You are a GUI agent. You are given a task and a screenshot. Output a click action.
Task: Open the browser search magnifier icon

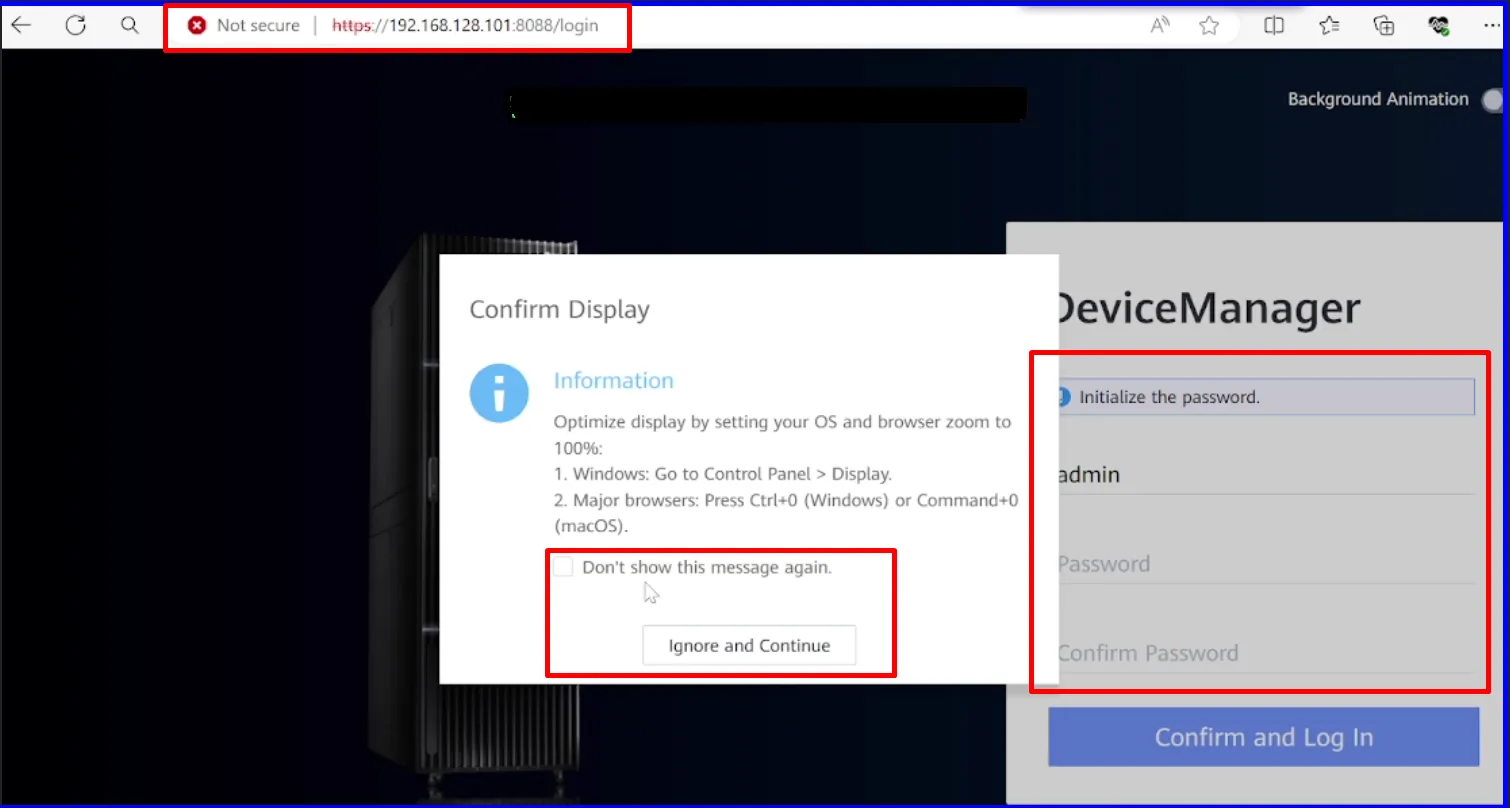(129, 26)
